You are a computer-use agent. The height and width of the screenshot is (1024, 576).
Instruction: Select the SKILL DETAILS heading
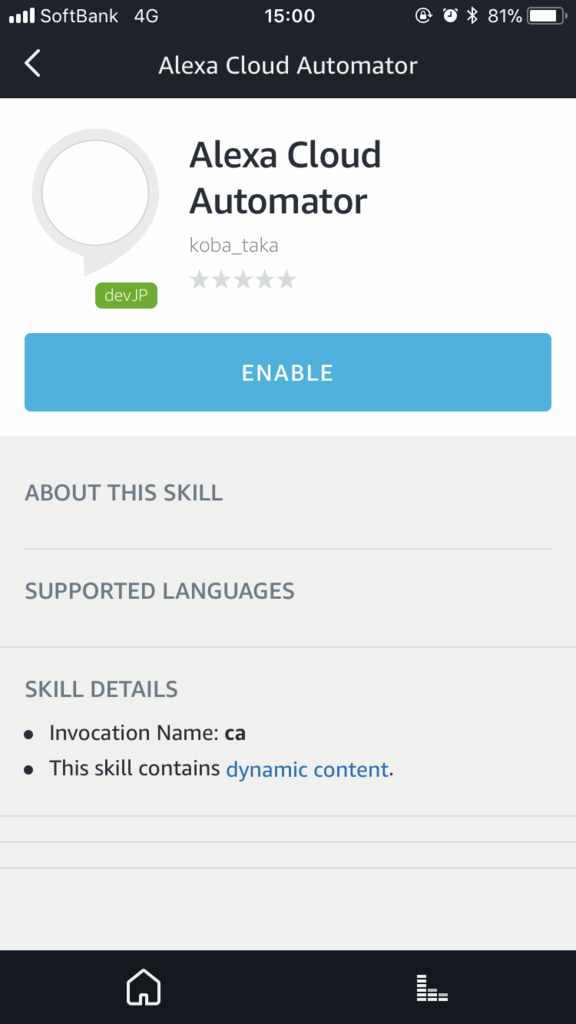coord(101,689)
